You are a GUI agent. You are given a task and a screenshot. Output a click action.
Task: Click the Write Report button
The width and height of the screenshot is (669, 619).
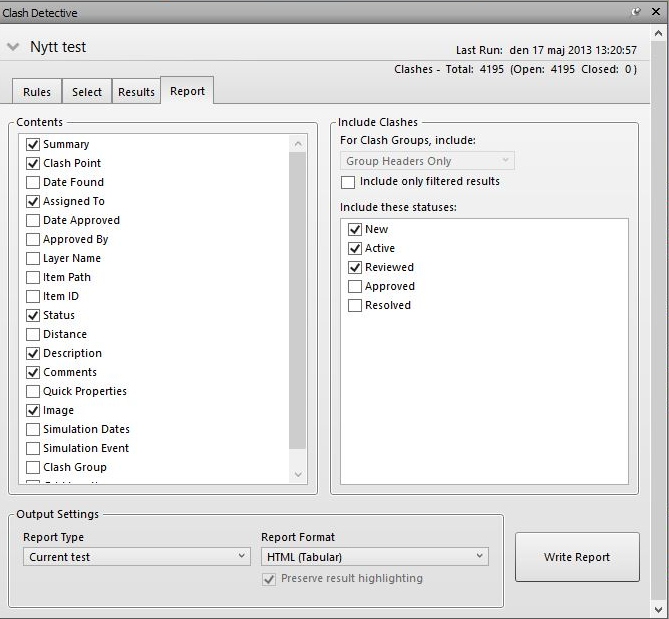click(577, 557)
